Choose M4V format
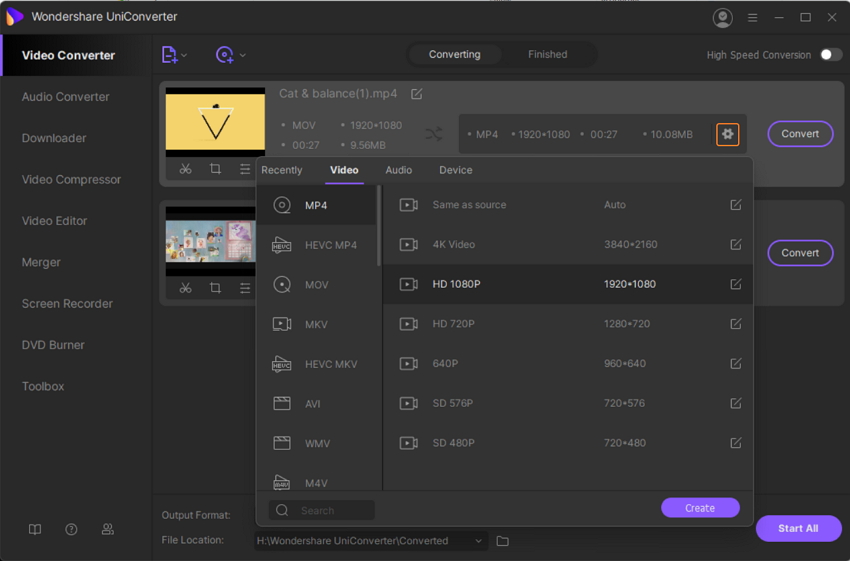This screenshot has height=561, width=850. [317, 481]
